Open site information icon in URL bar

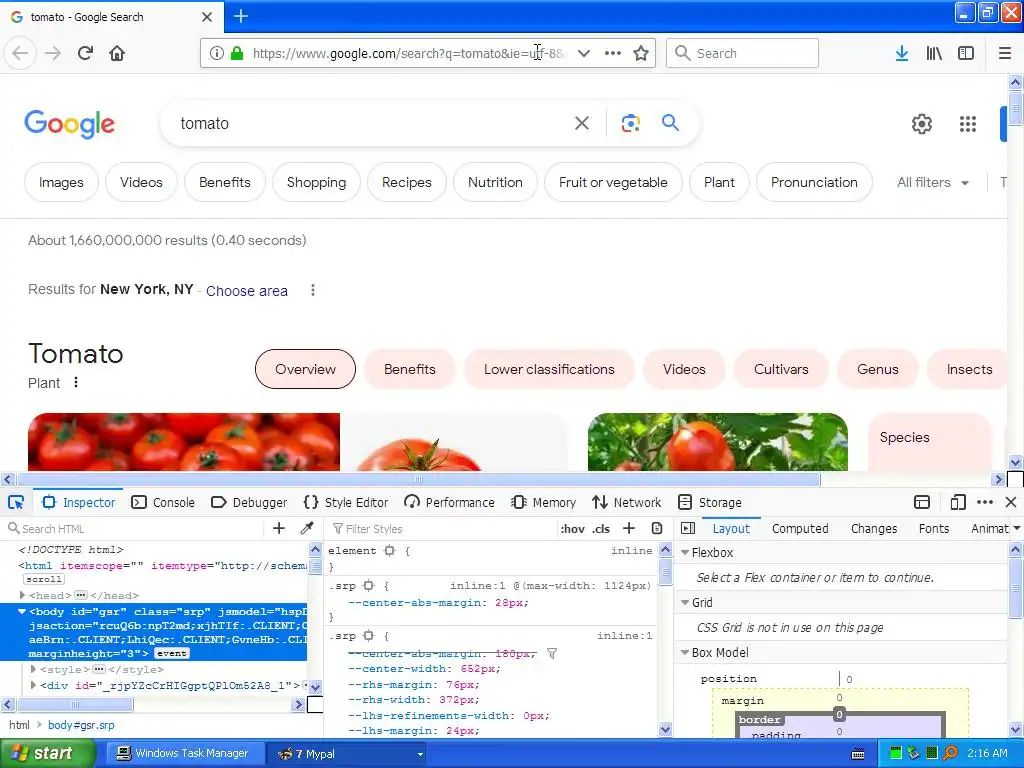click(217, 53)
